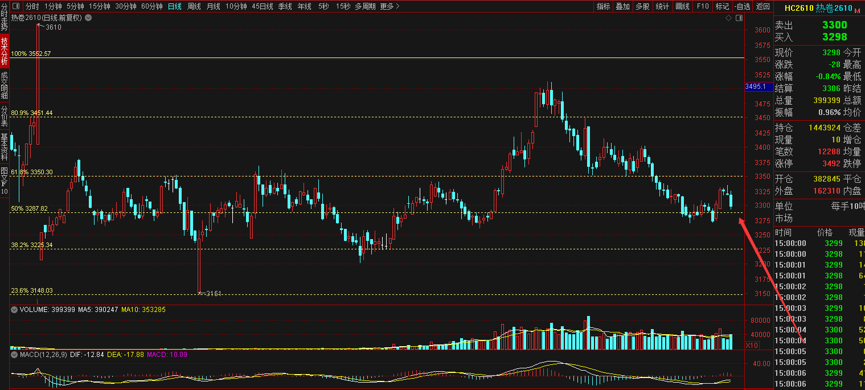Open the 多周期 multi-period view
The image size is (865, 390).
(365, 7)
